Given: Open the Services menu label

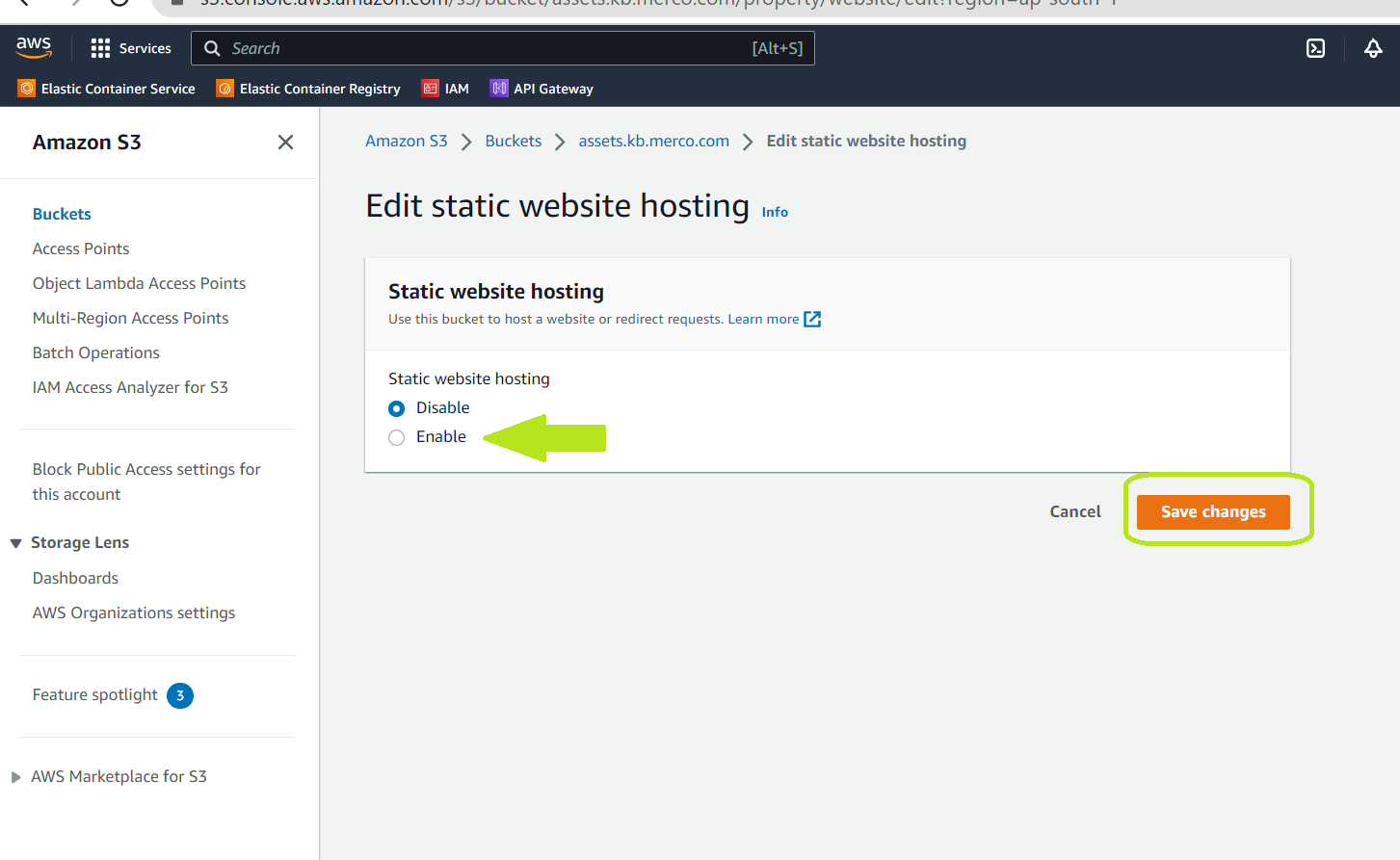Looking at the screenshot, I should (145, 48).
